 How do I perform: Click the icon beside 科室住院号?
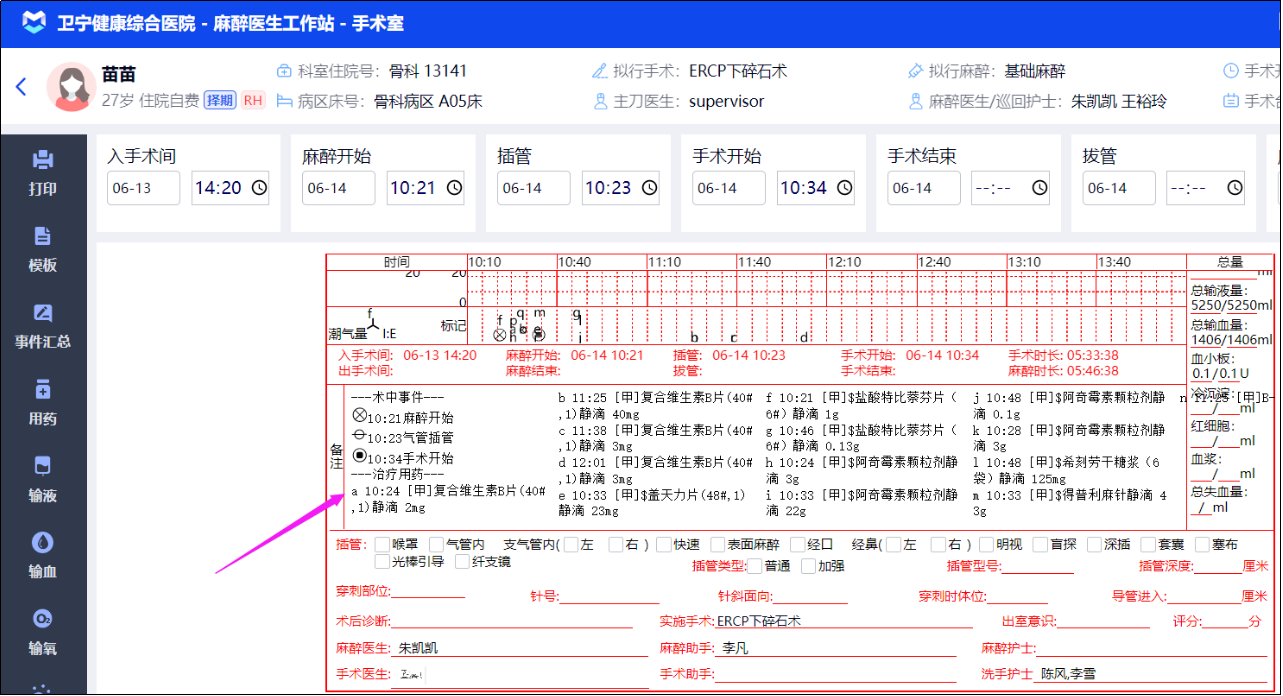(x=284, y=72)
